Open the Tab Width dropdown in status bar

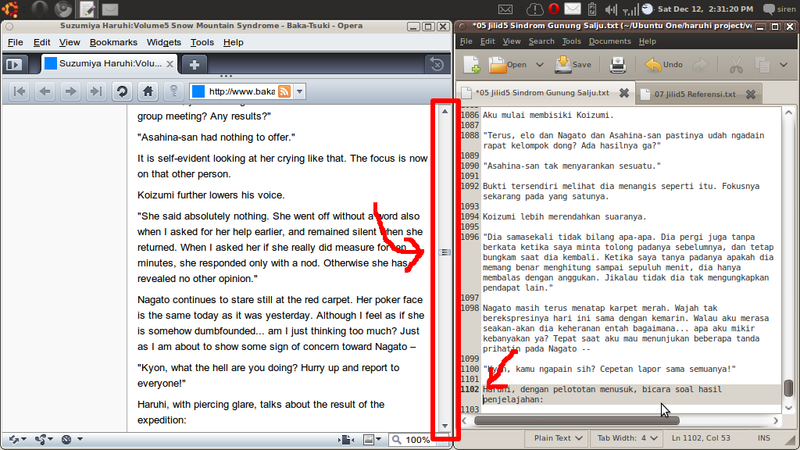click(628, 438)
